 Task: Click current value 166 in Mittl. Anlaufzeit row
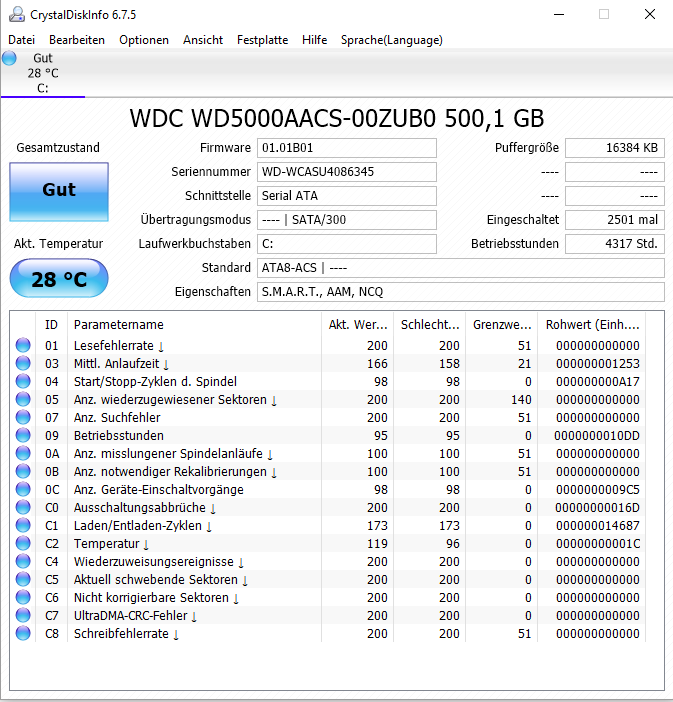pos(377,364)
